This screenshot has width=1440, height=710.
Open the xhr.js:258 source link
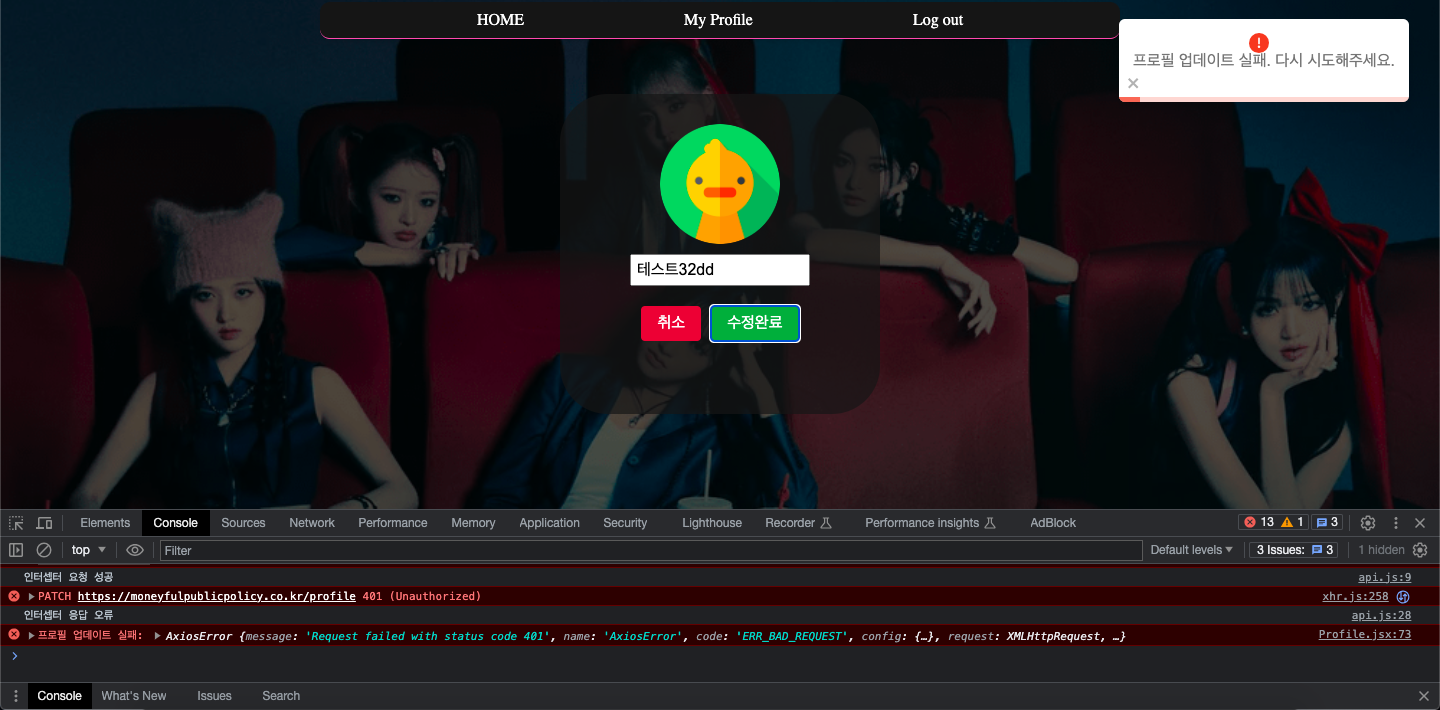coord(1355,596)
